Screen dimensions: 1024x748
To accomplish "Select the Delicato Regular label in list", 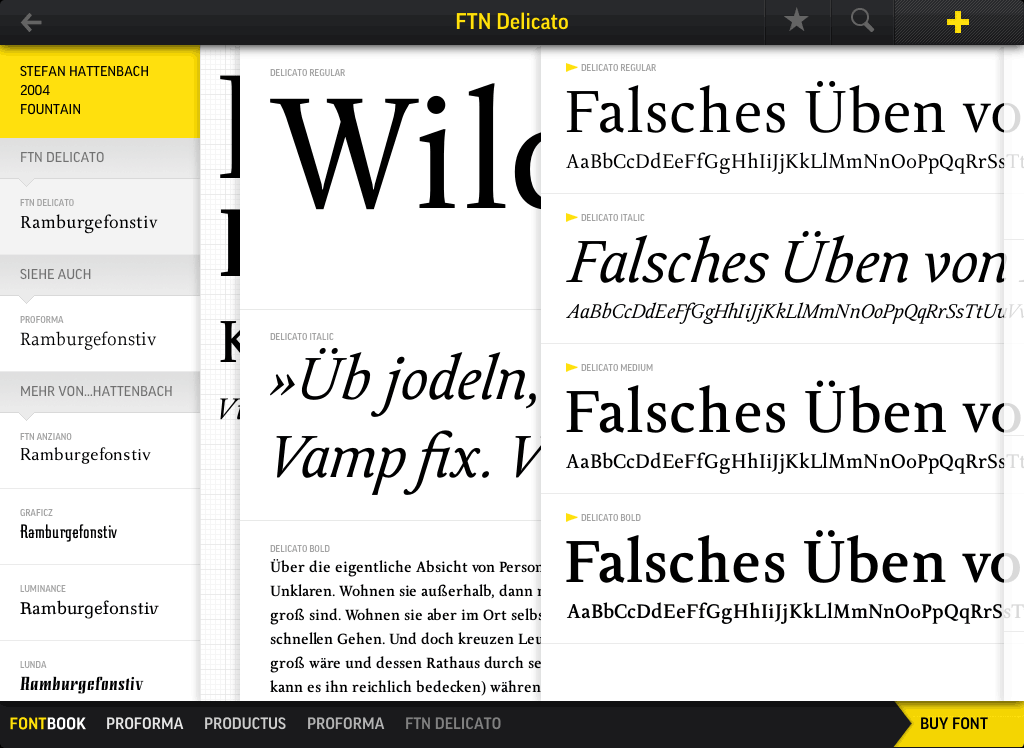I will [x=618, y=67].
